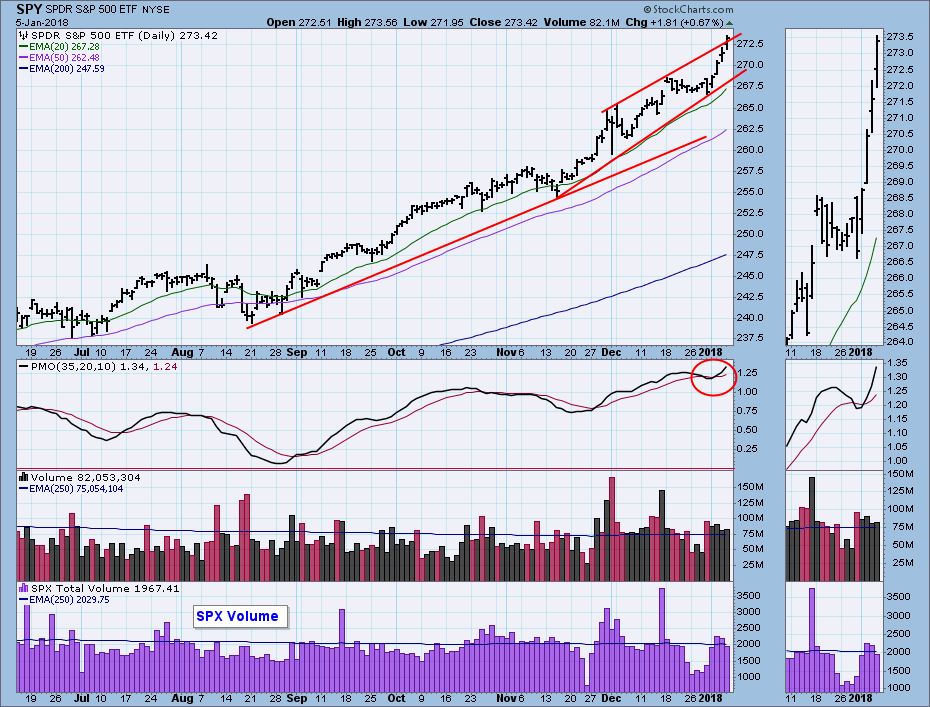Click the EMA(20) 267.28 legend entry
930x707 pixels.
[x=64, y=47]
